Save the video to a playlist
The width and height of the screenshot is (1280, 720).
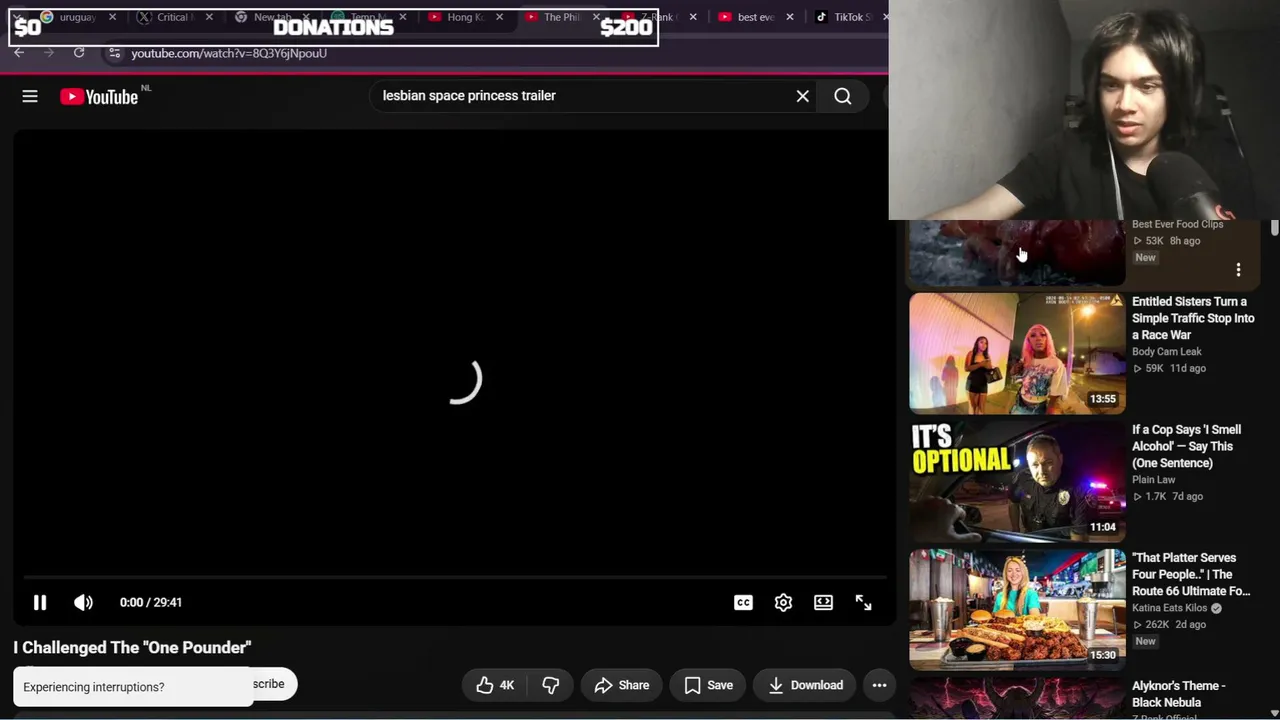pos(708,685)
